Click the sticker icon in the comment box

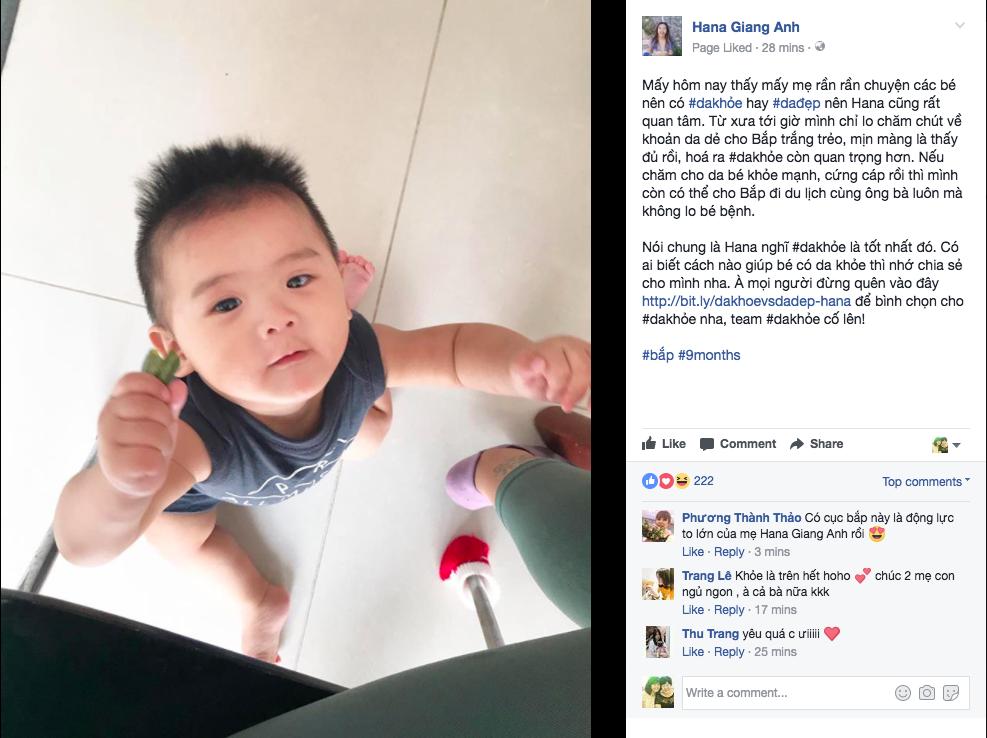950,693
